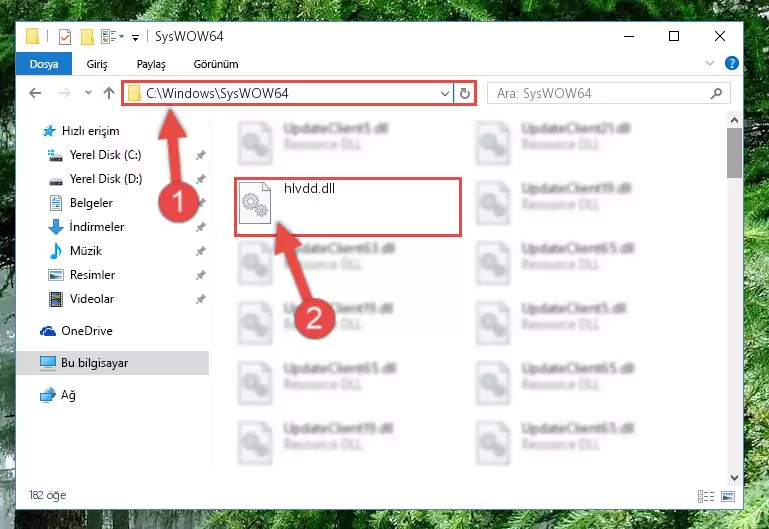Select Ağ network in navigation pane

coord(58,395)
